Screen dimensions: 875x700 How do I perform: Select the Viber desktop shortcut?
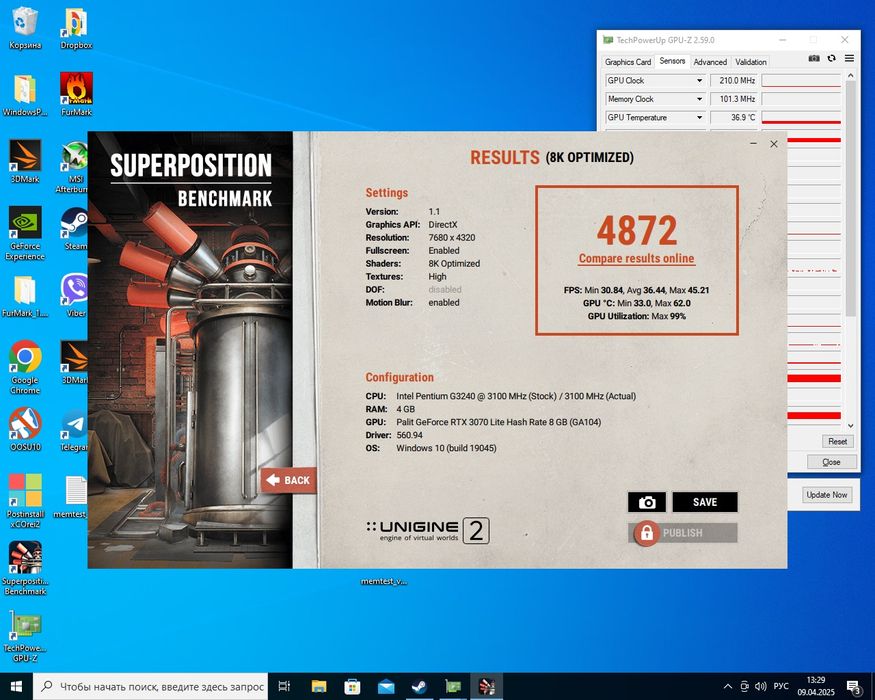pyautogui.click(x=76, y=296)
